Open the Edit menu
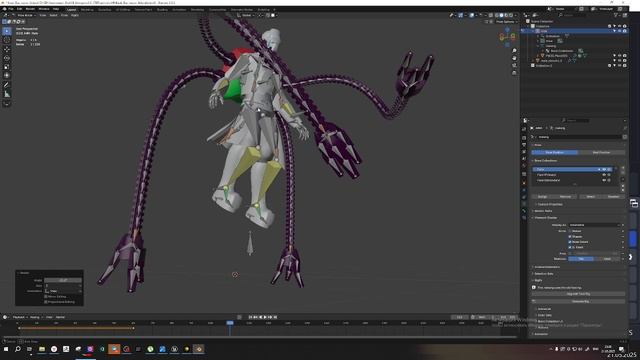Image resolution: width=640 pixels, height=360 pixels. [x=19, y=9]
